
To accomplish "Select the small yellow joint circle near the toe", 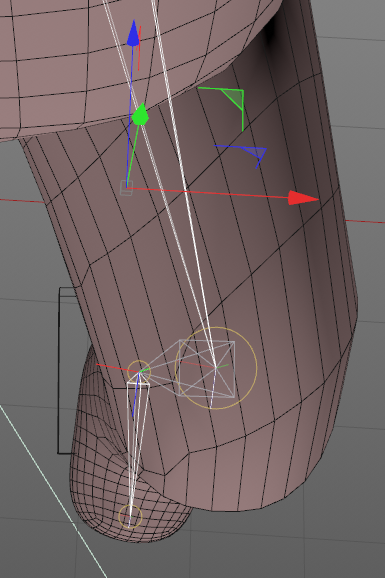I will pos(130,516).
